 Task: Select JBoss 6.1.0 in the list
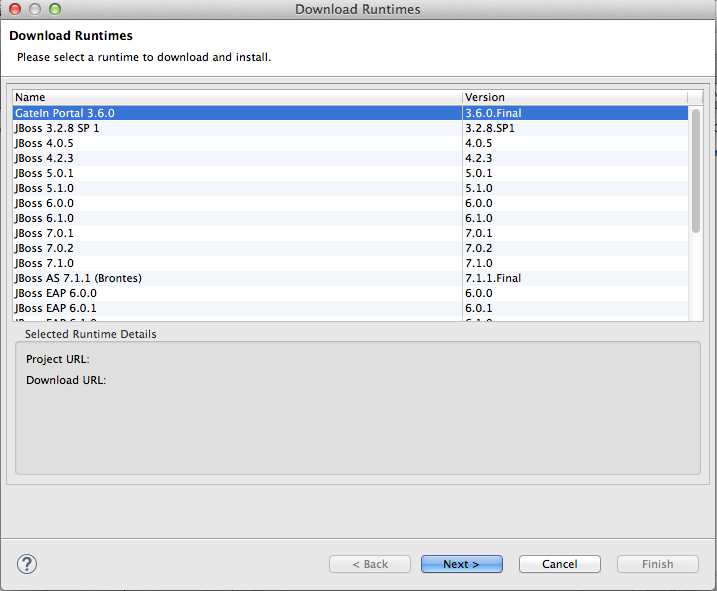point(350,218)
